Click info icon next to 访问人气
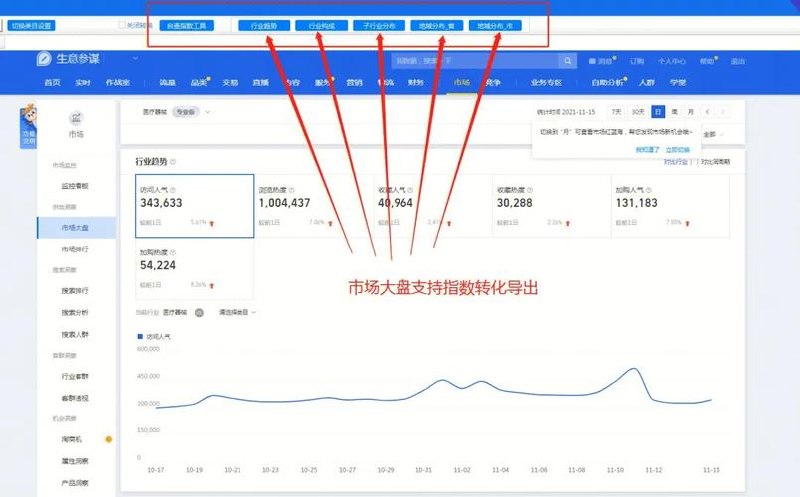800x497 pixels. tap(172, 190)
